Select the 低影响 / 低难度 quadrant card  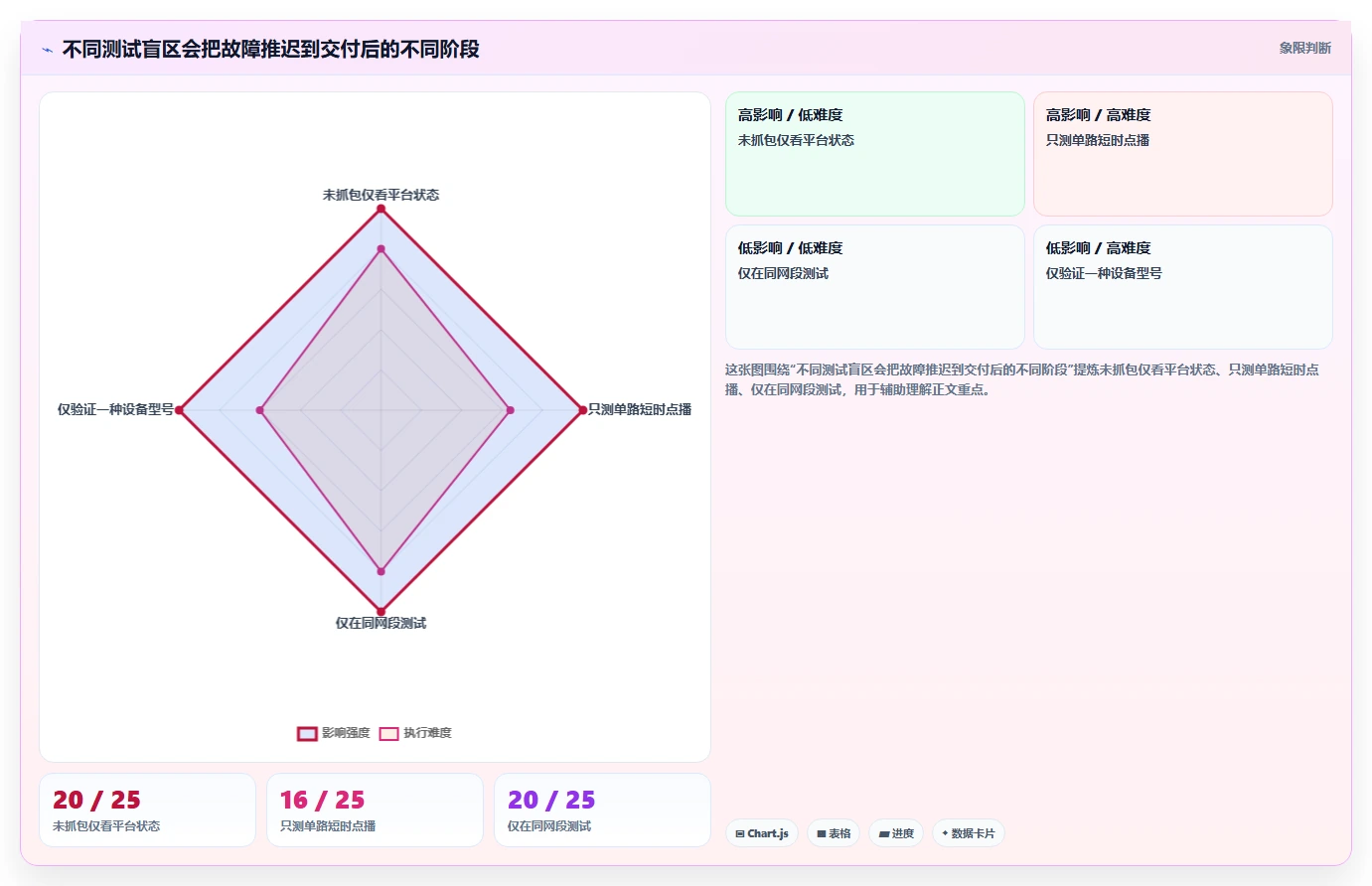[874, 287]
